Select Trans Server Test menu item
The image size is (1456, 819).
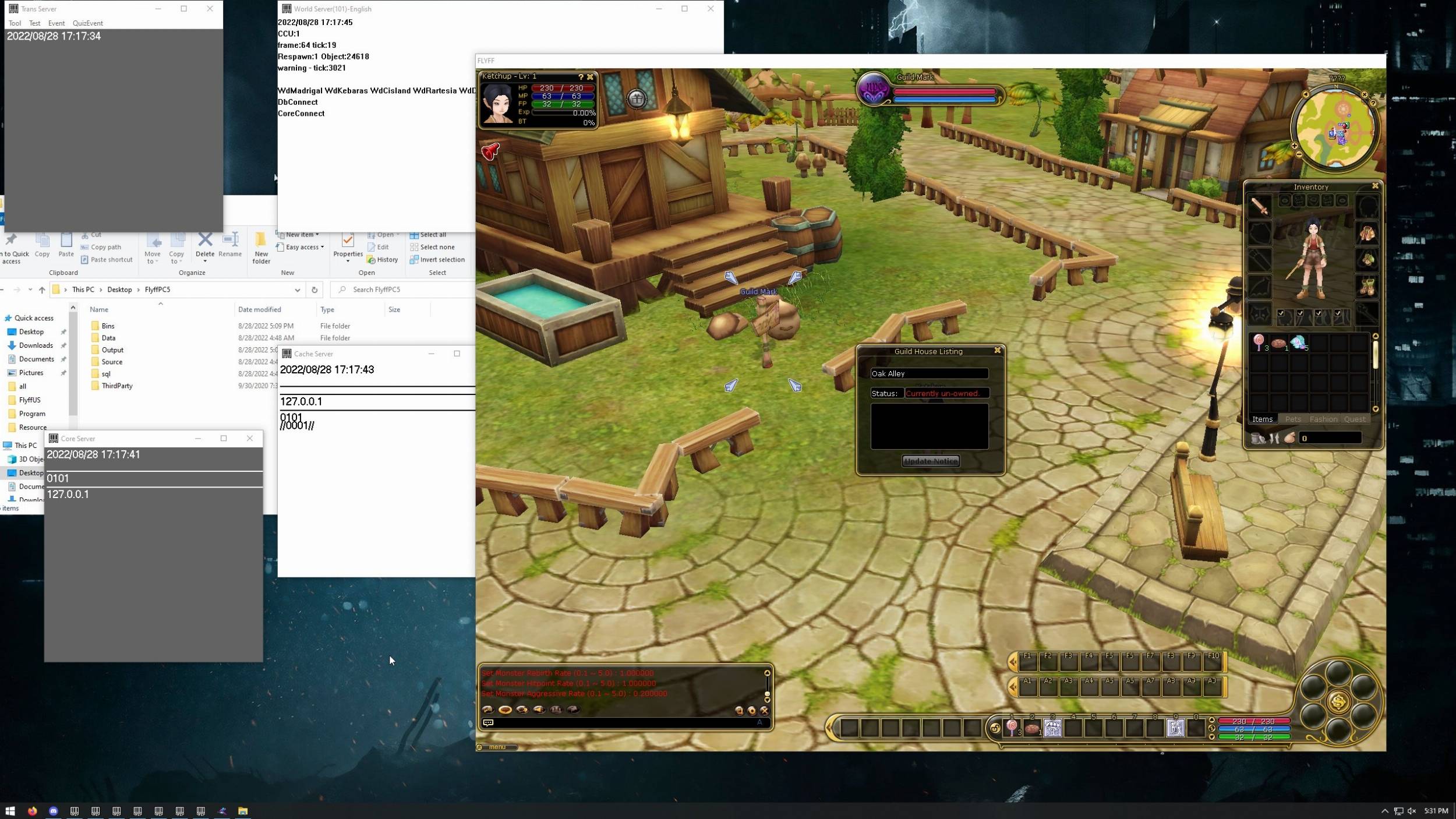point(35,23)
